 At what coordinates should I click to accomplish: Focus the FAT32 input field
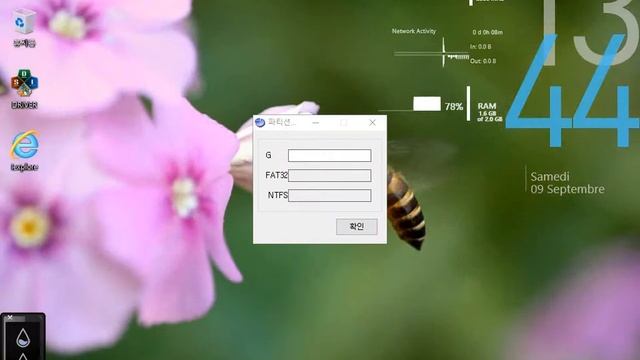(x=329, y=176)
